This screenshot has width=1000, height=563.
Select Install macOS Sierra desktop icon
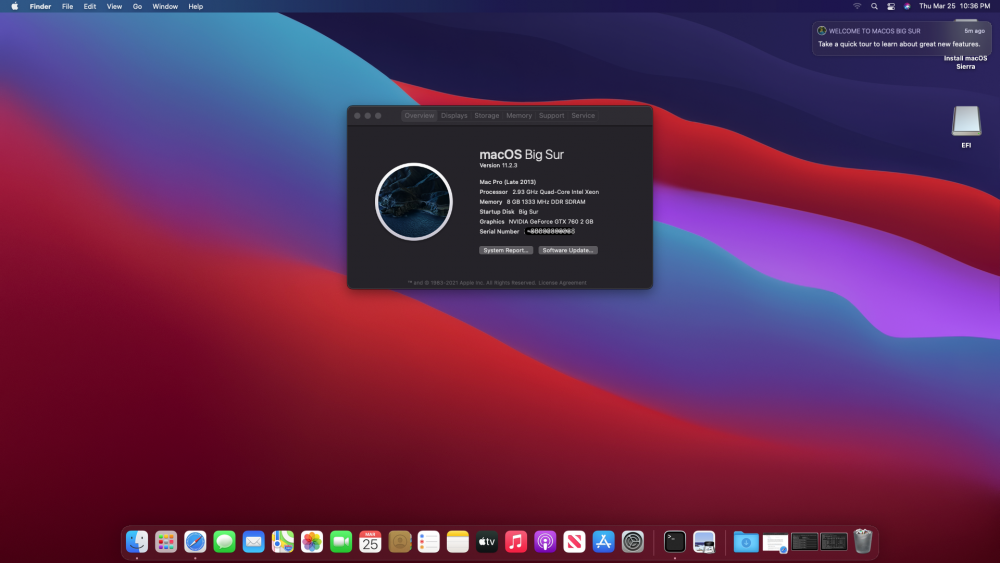click(x=966, y=62)
